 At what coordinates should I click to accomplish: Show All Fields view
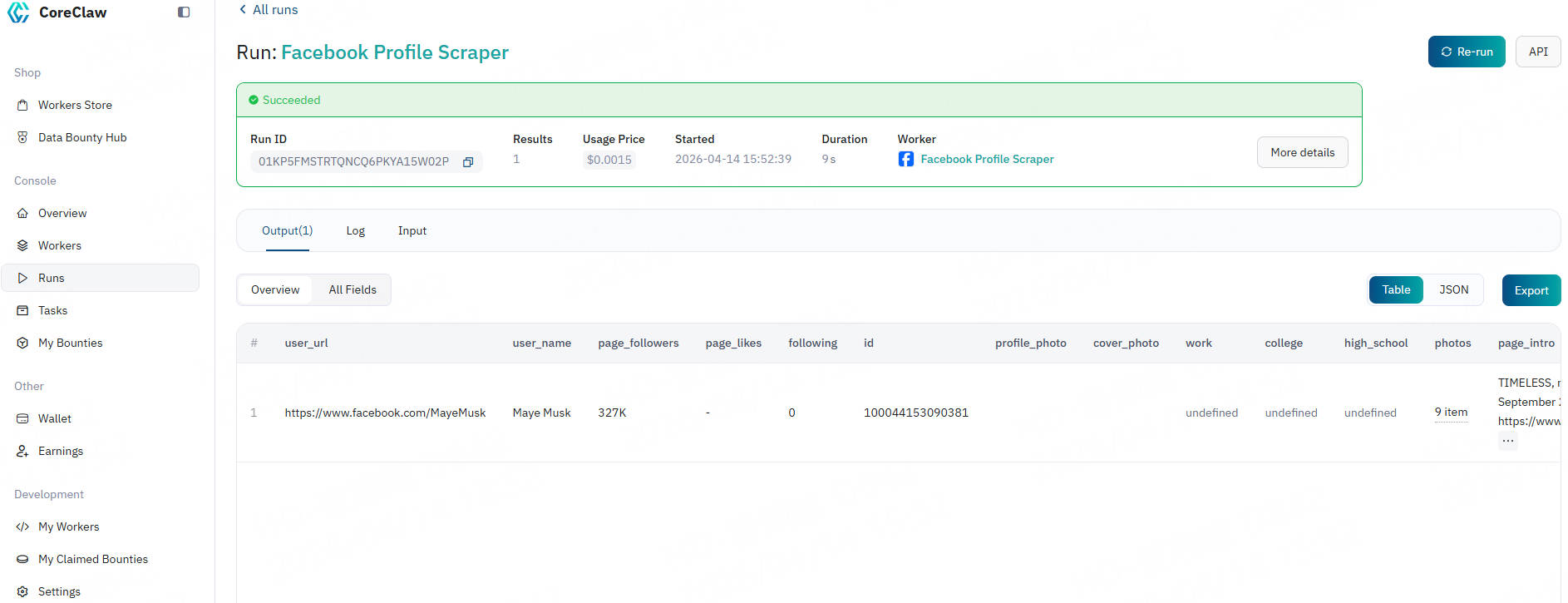coord(352,289)
